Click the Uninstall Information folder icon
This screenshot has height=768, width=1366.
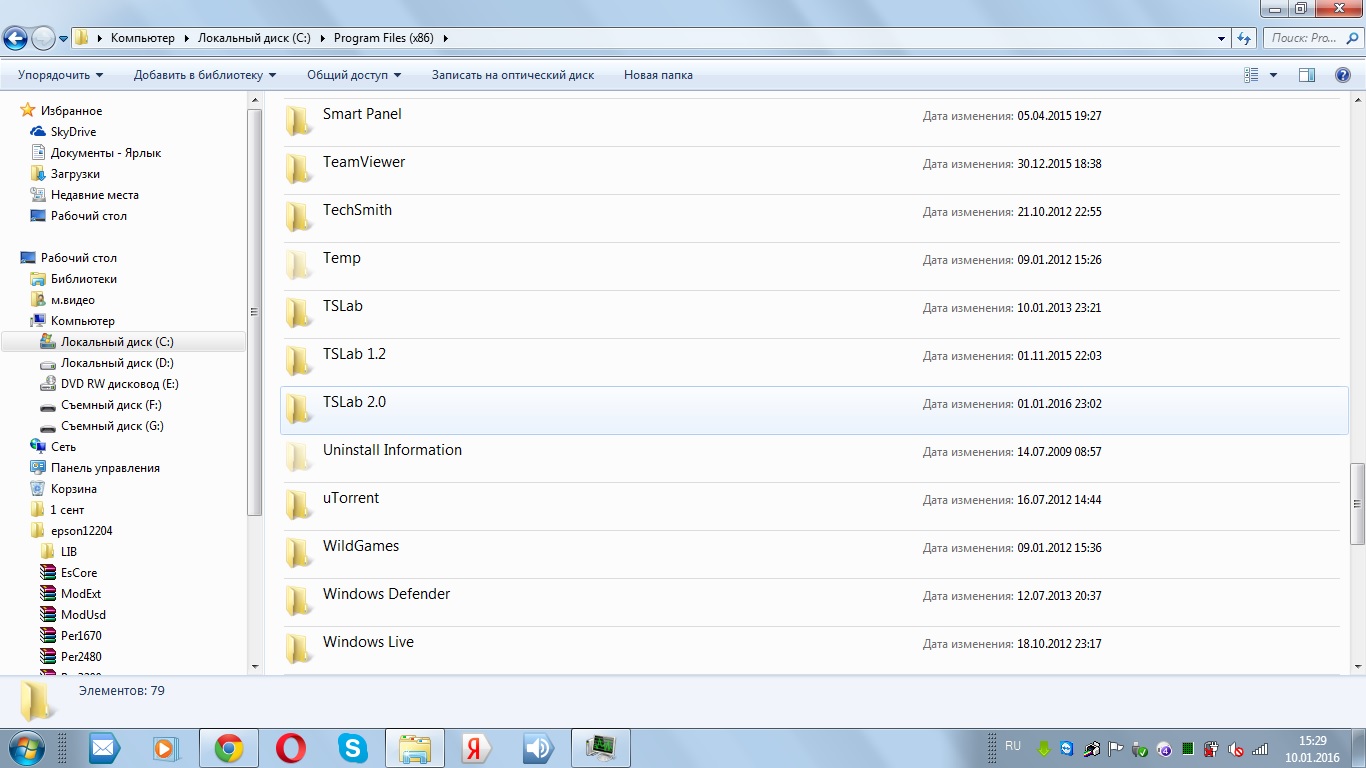298,457
